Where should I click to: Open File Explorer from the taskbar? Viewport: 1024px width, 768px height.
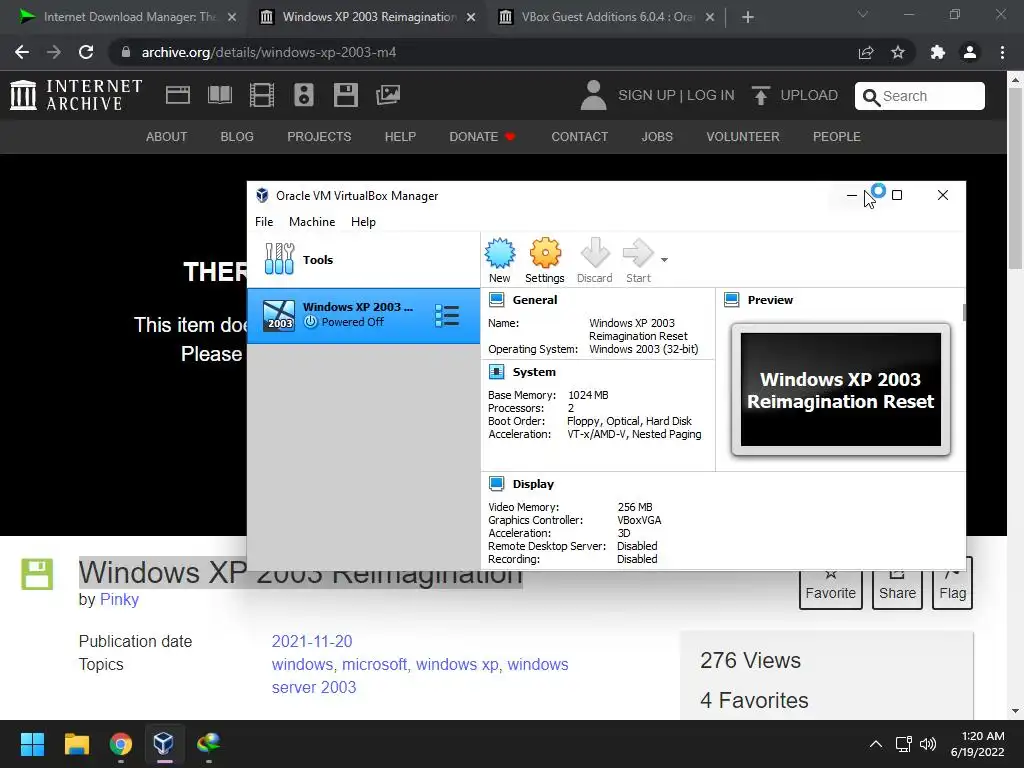[76, 744]
